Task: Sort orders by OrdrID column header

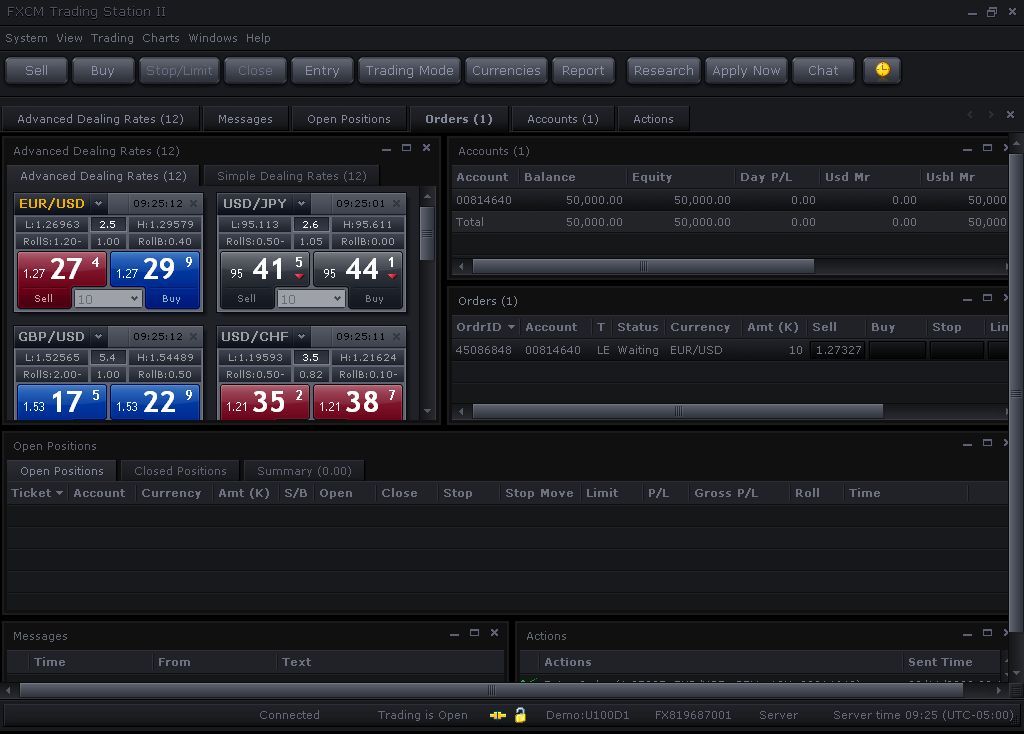Action: pyautogui.click(x=486, y=327)
